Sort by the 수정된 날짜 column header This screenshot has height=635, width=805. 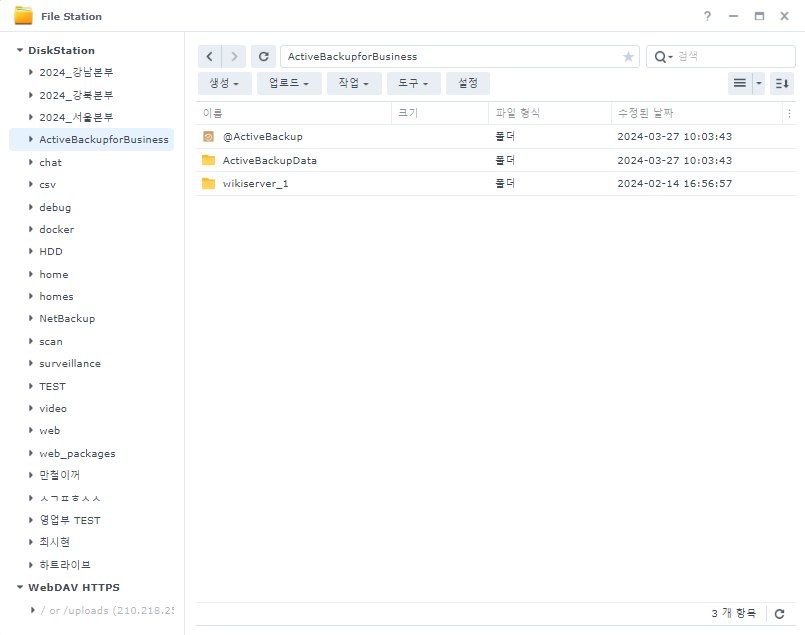[697, 113]
